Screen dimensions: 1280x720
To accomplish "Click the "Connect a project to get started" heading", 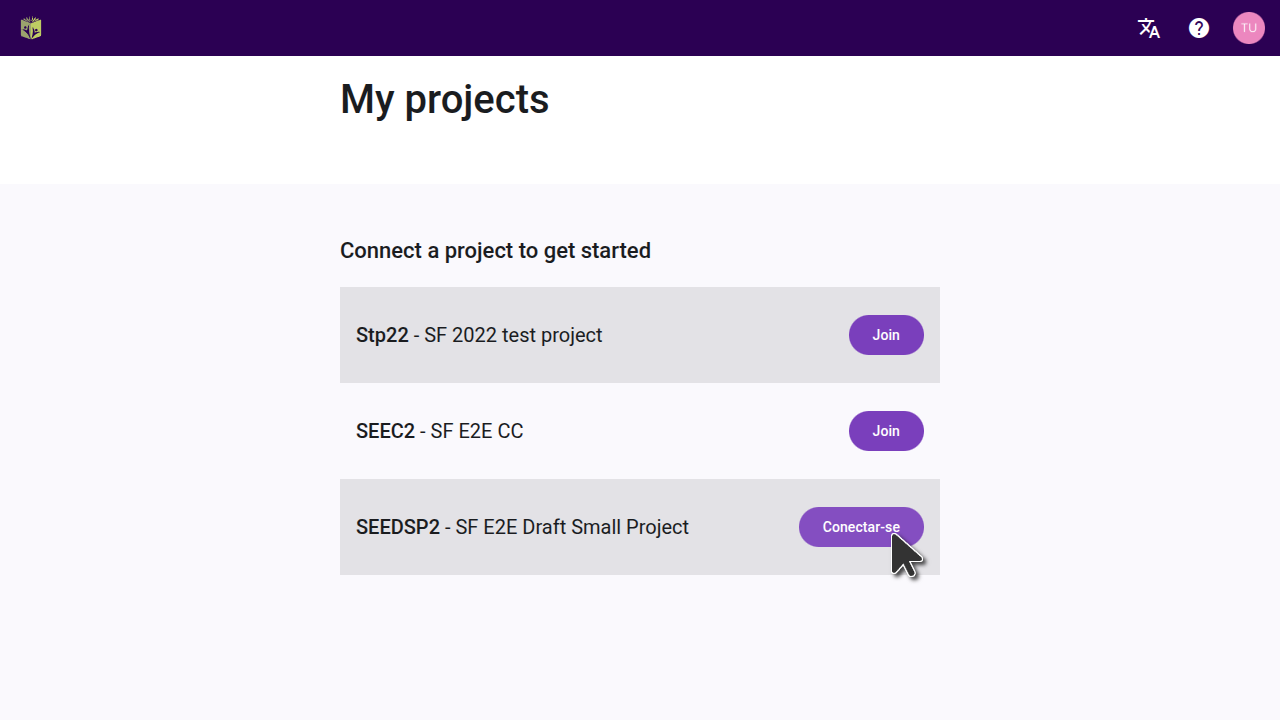I will click(x=495, y=250).
